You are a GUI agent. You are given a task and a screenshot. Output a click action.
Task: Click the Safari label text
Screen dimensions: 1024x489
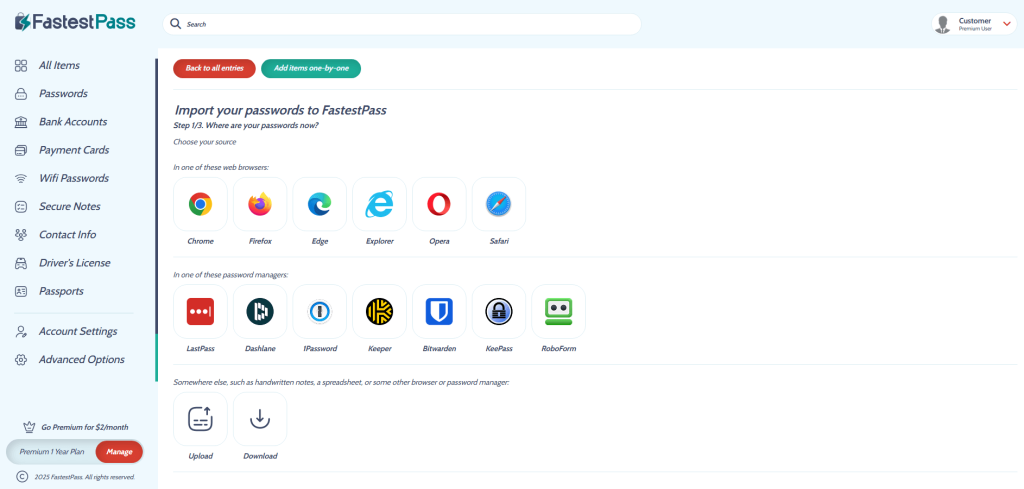click(499, 242)
